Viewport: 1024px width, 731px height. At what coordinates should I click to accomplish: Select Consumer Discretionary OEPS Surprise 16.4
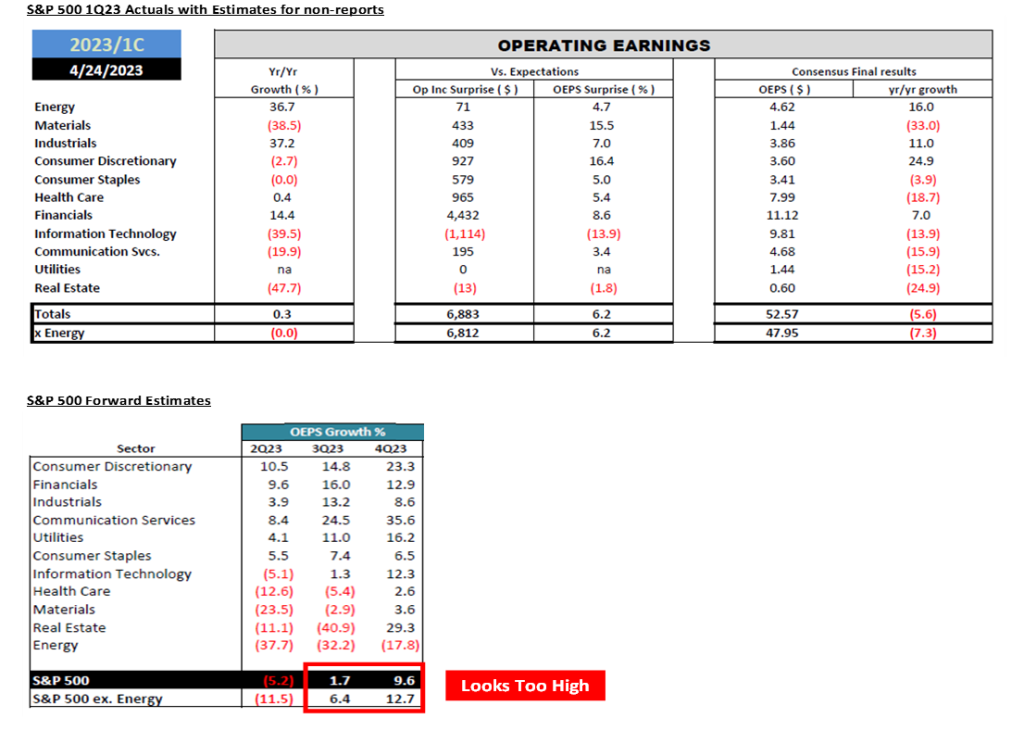coord(601,161)
